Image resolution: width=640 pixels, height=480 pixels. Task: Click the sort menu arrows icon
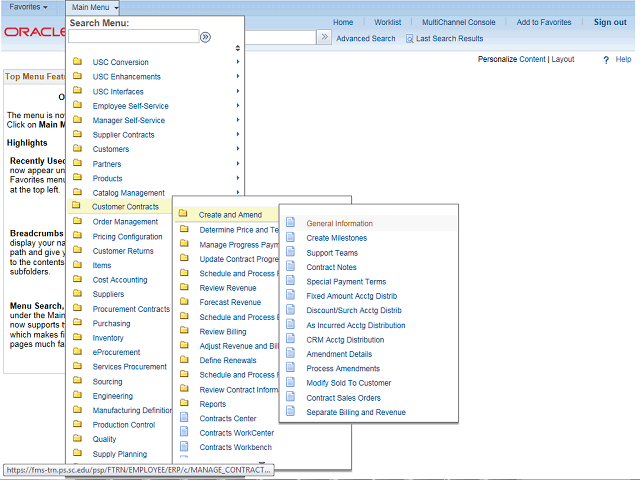click(x=237, y=48)
